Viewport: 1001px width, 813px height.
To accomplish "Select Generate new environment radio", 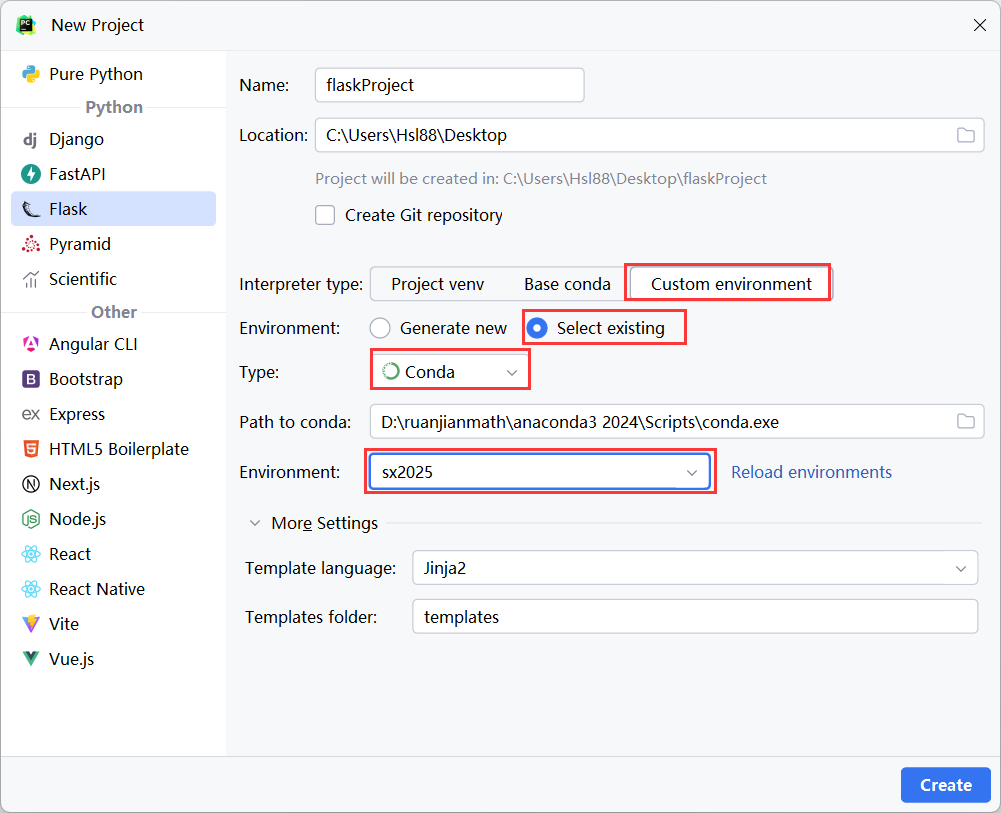I will click(380, 328).
